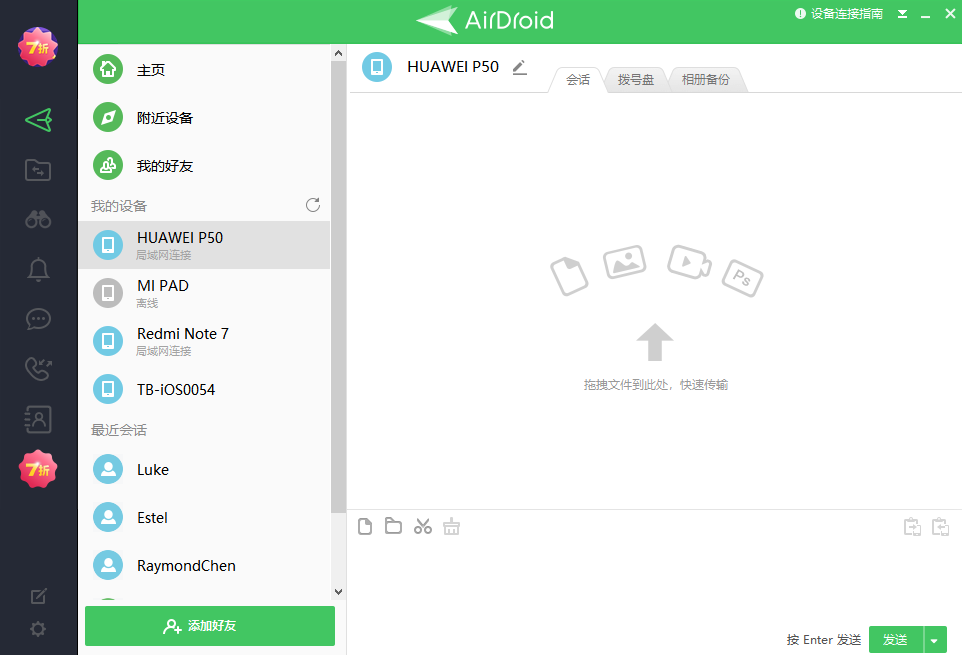Select the Redmi Note 7 device
The image size is (962, 655).
(204, 341)
